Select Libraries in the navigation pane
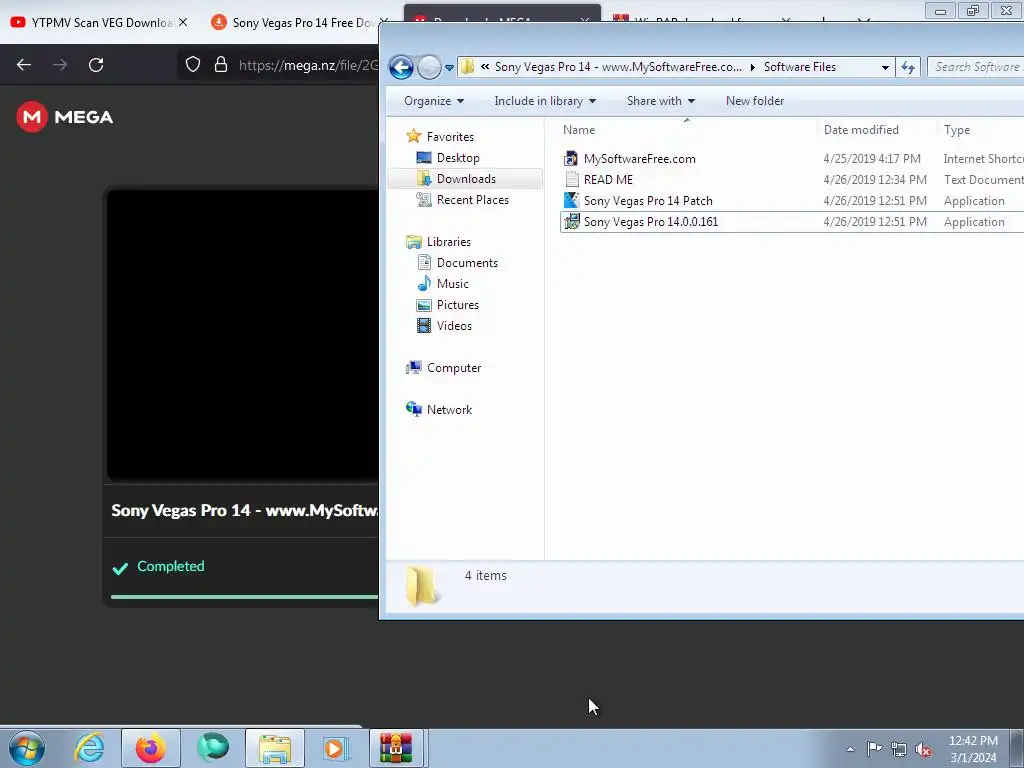The image size is (1024, 768). [x=448, y=242]
